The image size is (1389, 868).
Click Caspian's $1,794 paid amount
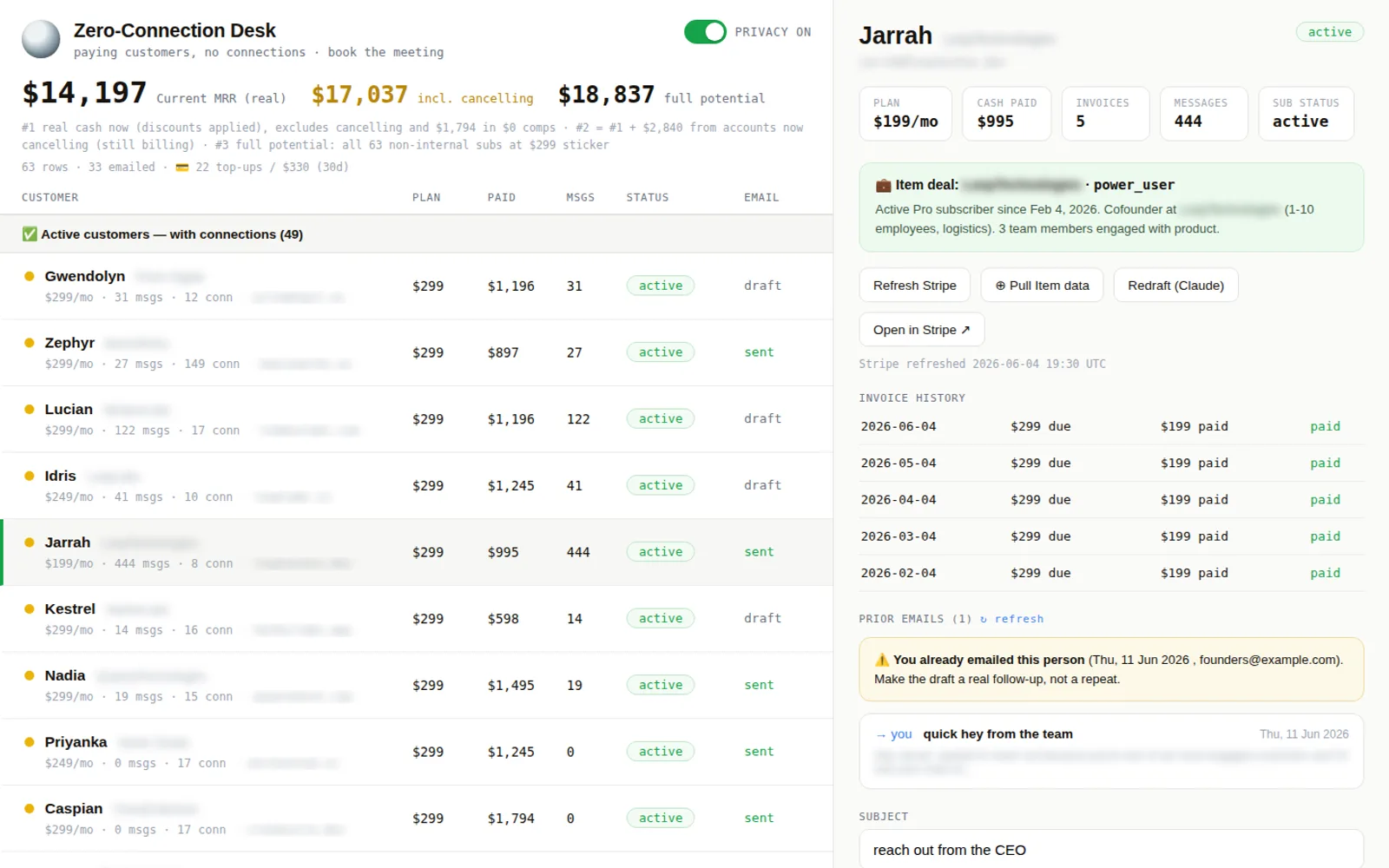tap(511, 819)
